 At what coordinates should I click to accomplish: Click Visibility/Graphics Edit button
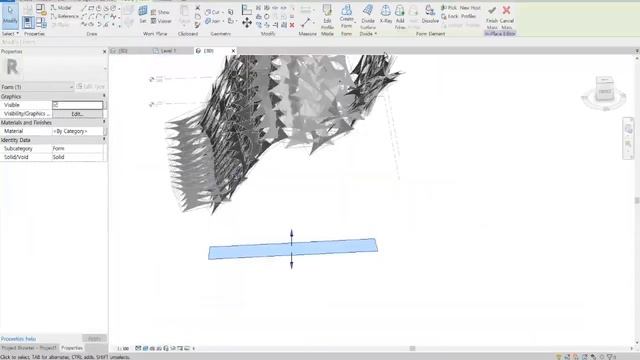click(78, 114)
